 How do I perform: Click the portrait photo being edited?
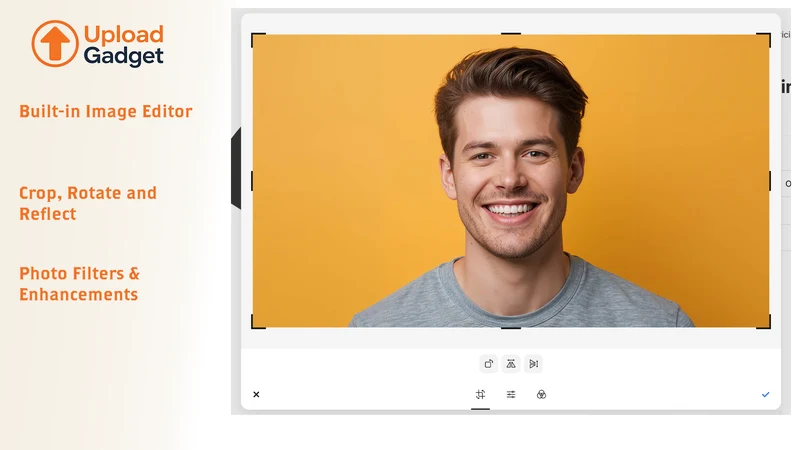pyautogui.click(x=511, y=181)
